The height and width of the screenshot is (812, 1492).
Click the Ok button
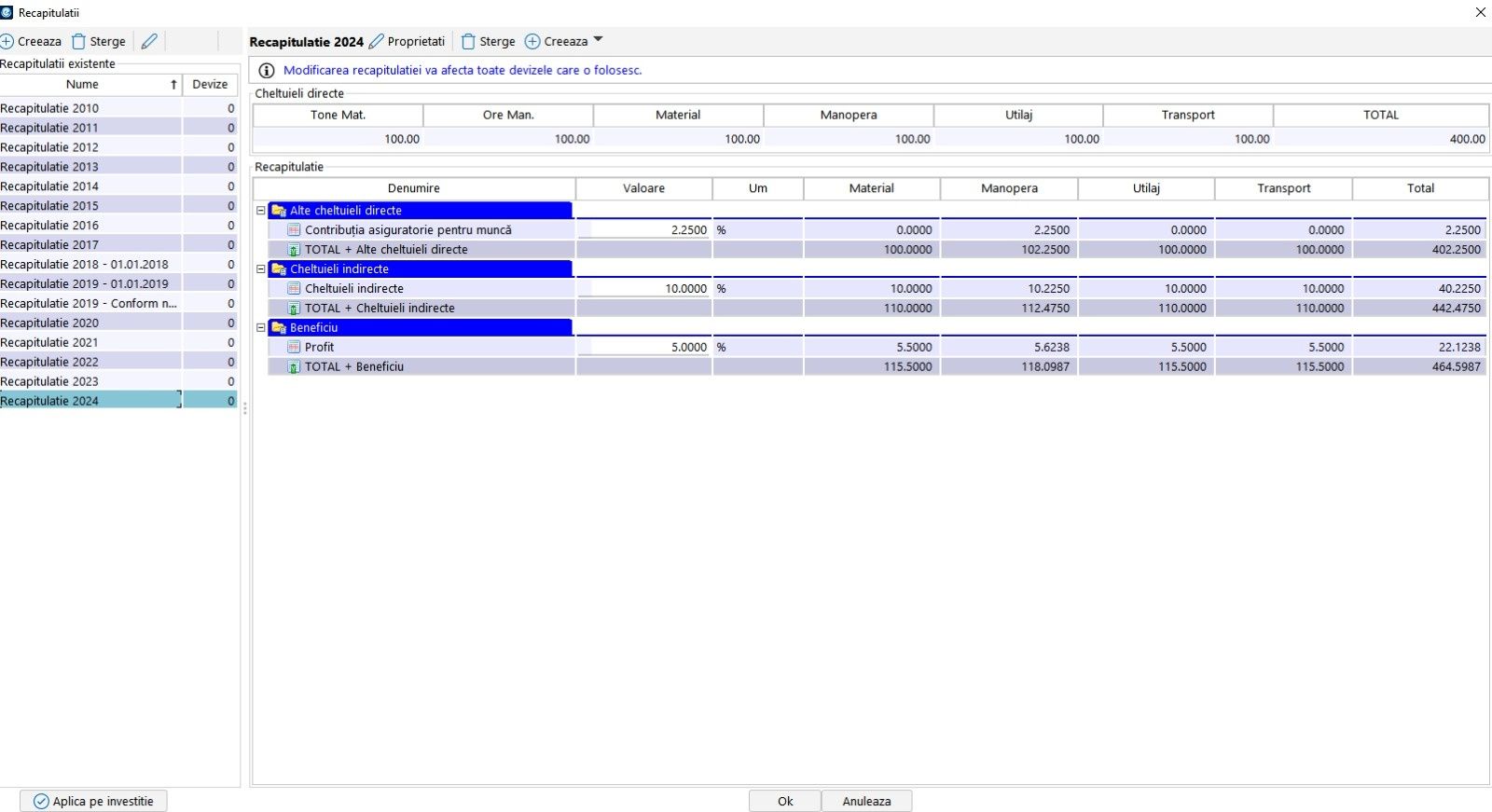click(785, 801)
